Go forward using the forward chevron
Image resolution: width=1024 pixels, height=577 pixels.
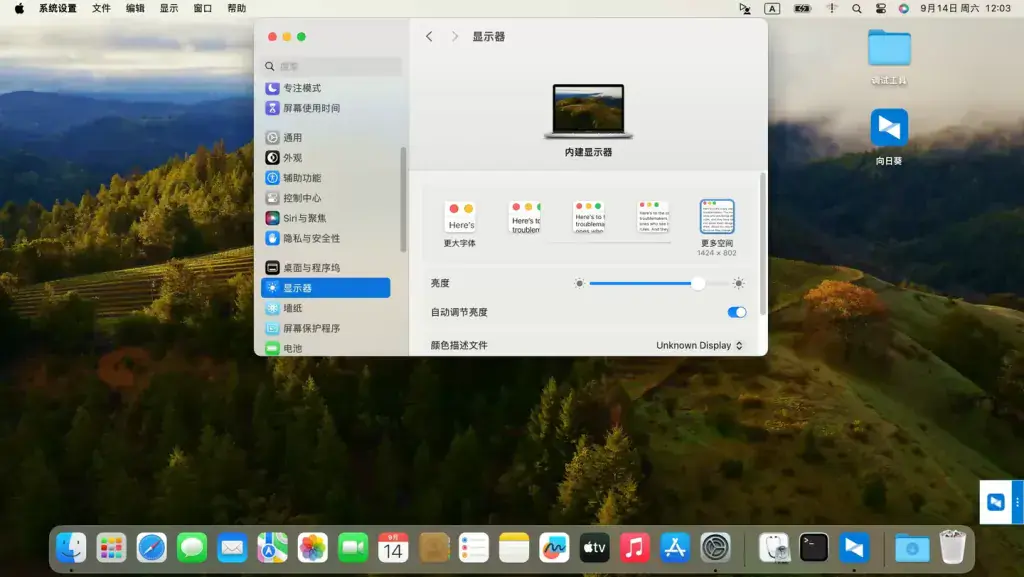(455, 37)
